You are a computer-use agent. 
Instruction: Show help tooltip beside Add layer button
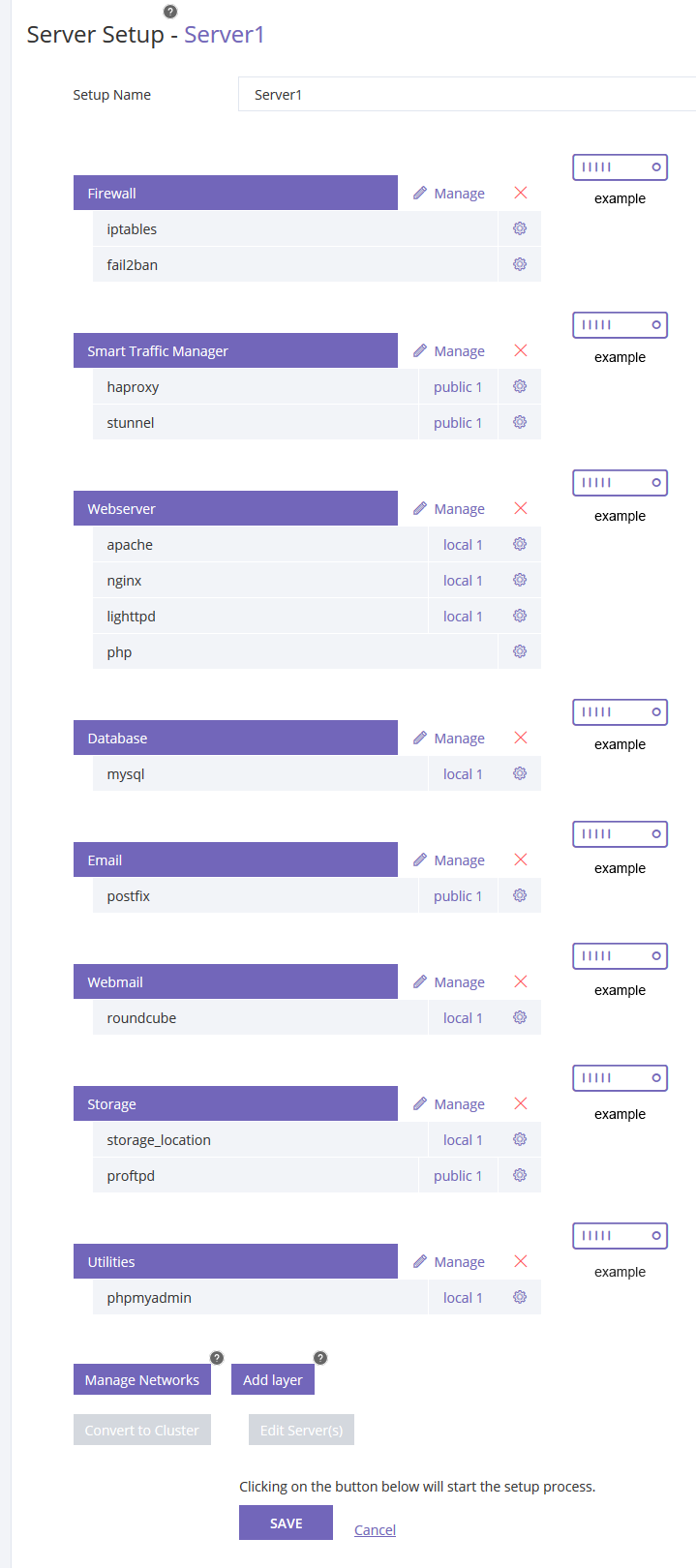(320, 1358)
